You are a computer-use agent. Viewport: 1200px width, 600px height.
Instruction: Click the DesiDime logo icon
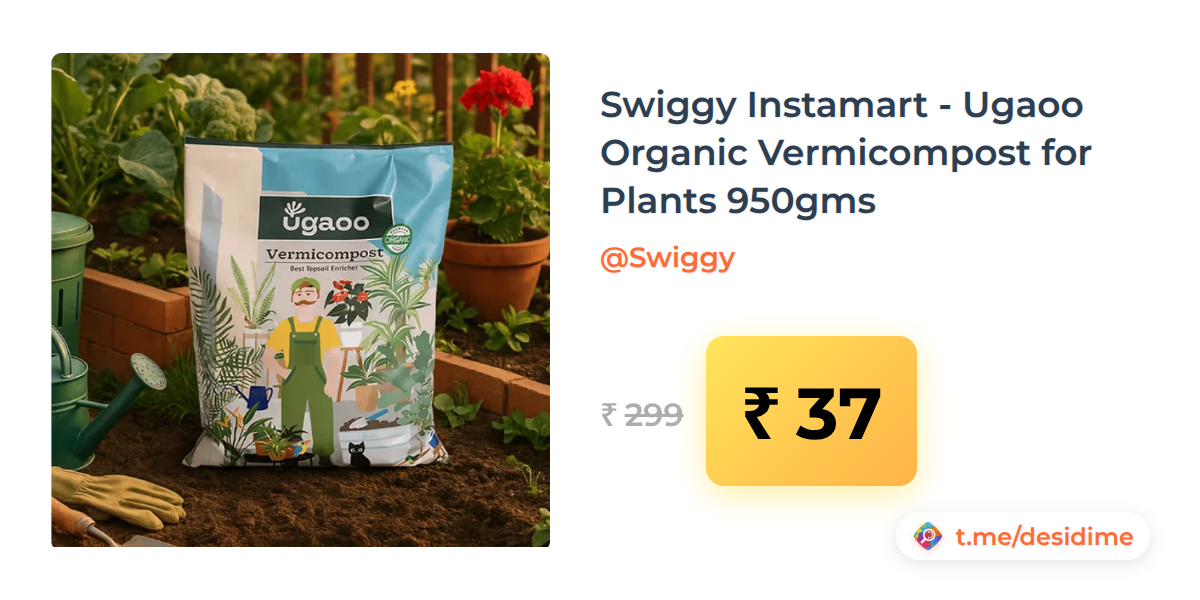(x=928, y=537)
